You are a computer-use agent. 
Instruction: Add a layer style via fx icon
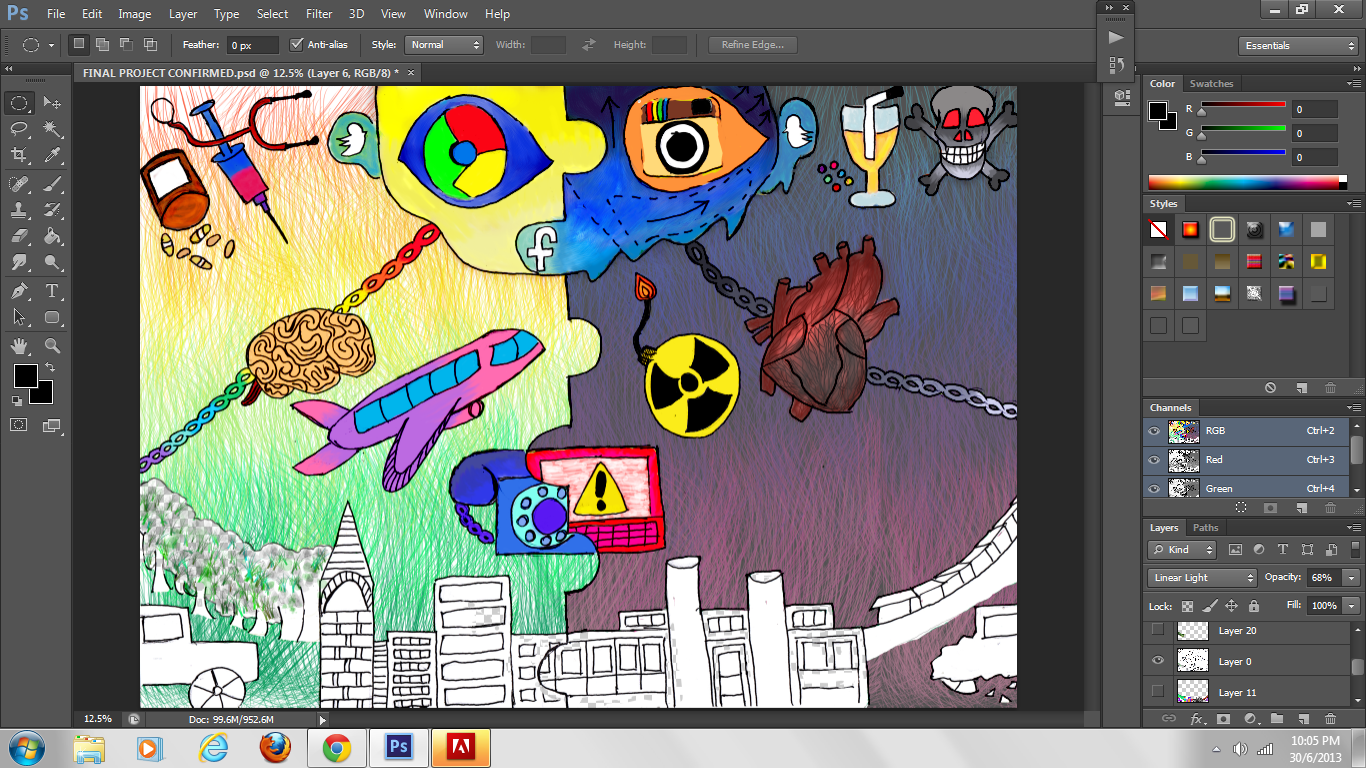1197,719
